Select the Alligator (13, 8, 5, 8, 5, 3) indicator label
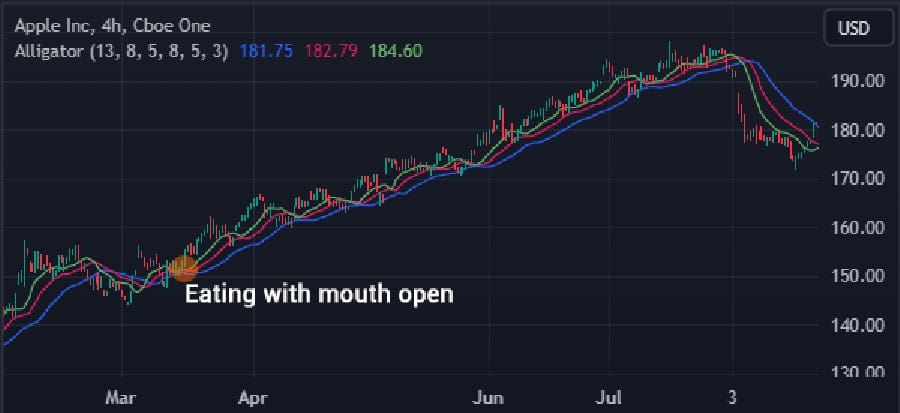Screen dimensions: 900x413 (x=122, y=52)
